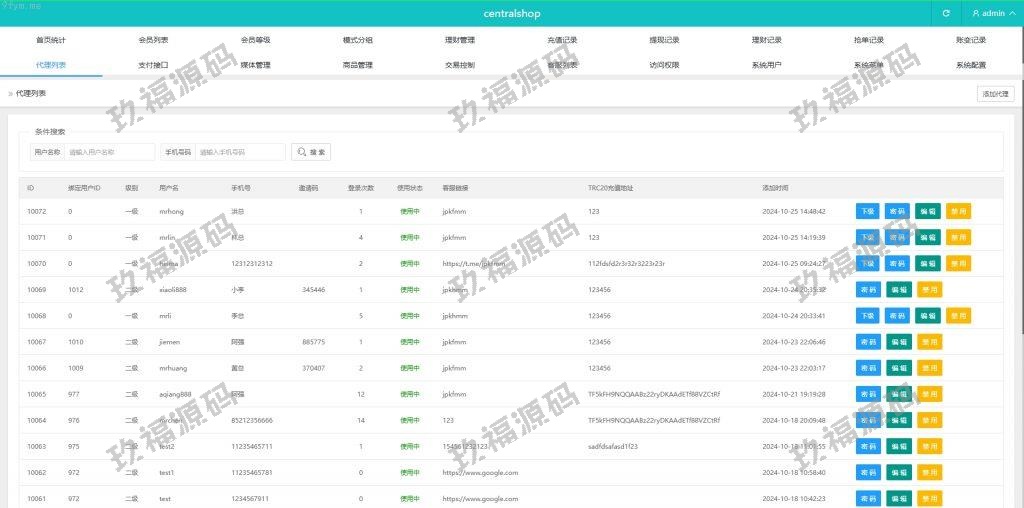Click the refresh icon in the header
Viewport: 1024px width, 508px height.
click(946, 13)
